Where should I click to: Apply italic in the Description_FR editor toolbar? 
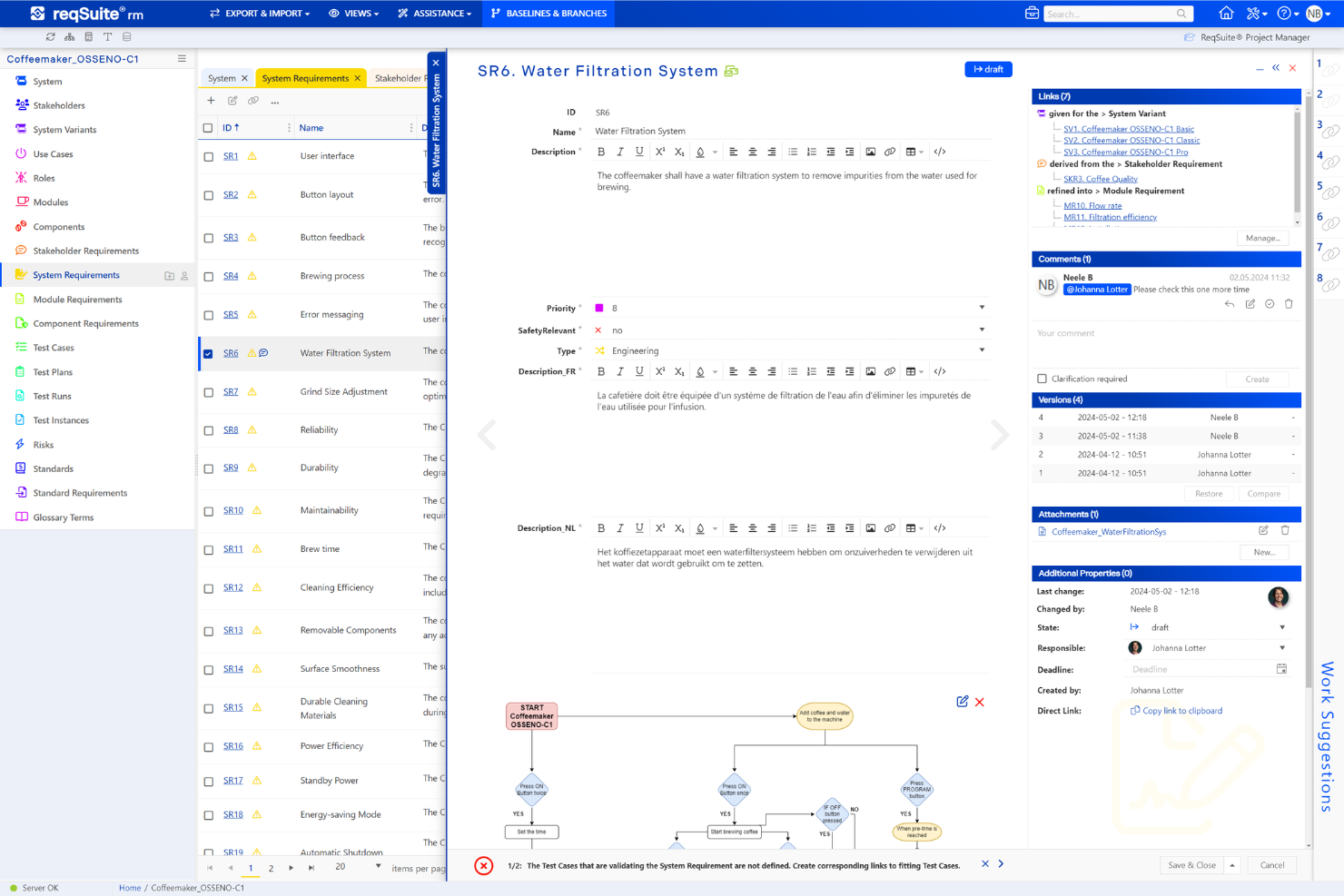(x=620, y=371)
